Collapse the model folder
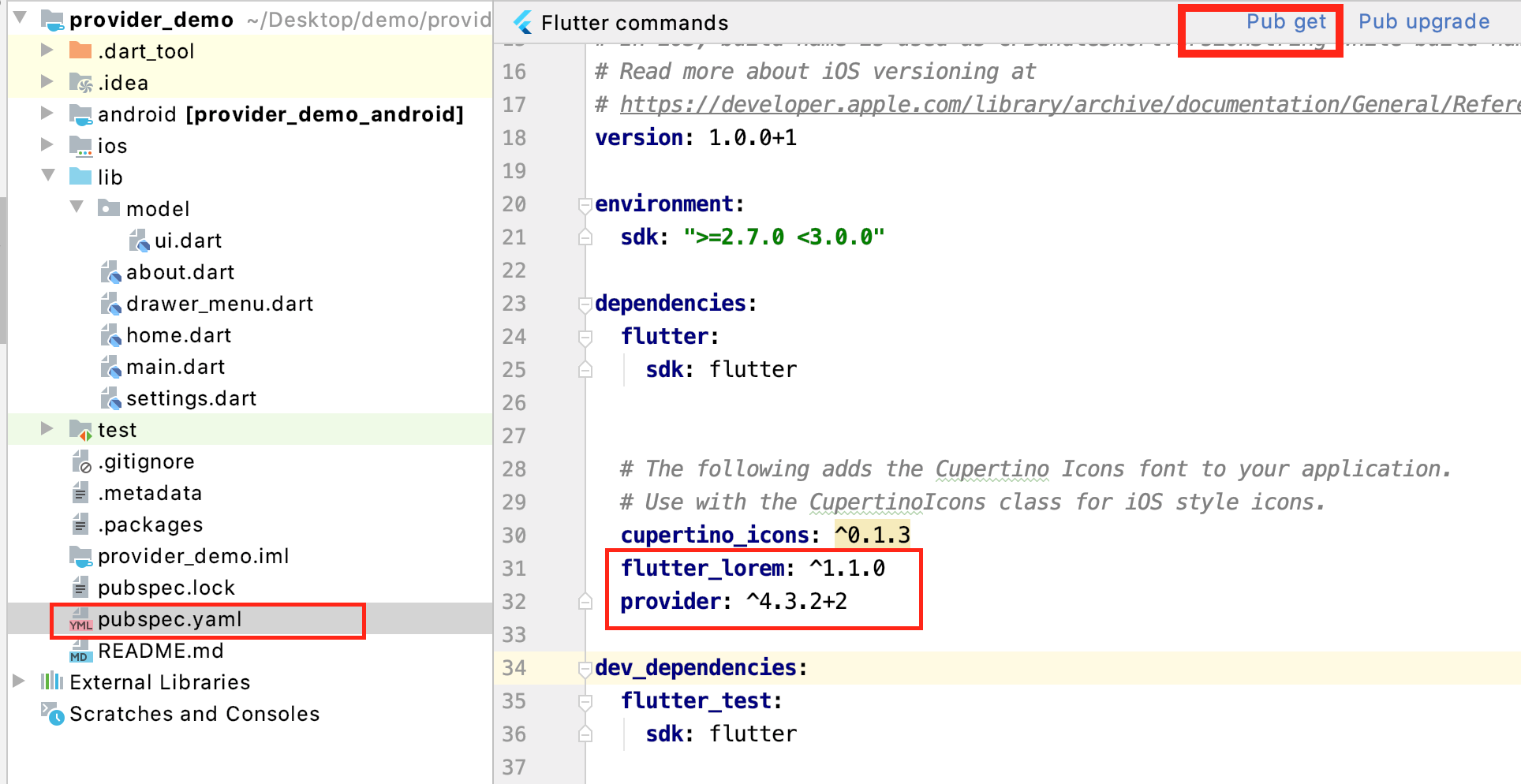 (x=76, y=207)
